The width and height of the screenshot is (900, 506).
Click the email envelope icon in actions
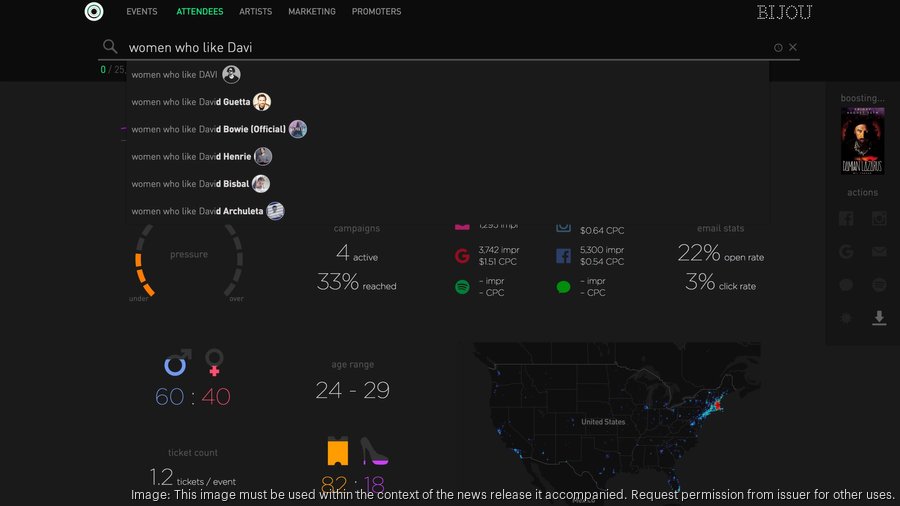pos(879,252)
